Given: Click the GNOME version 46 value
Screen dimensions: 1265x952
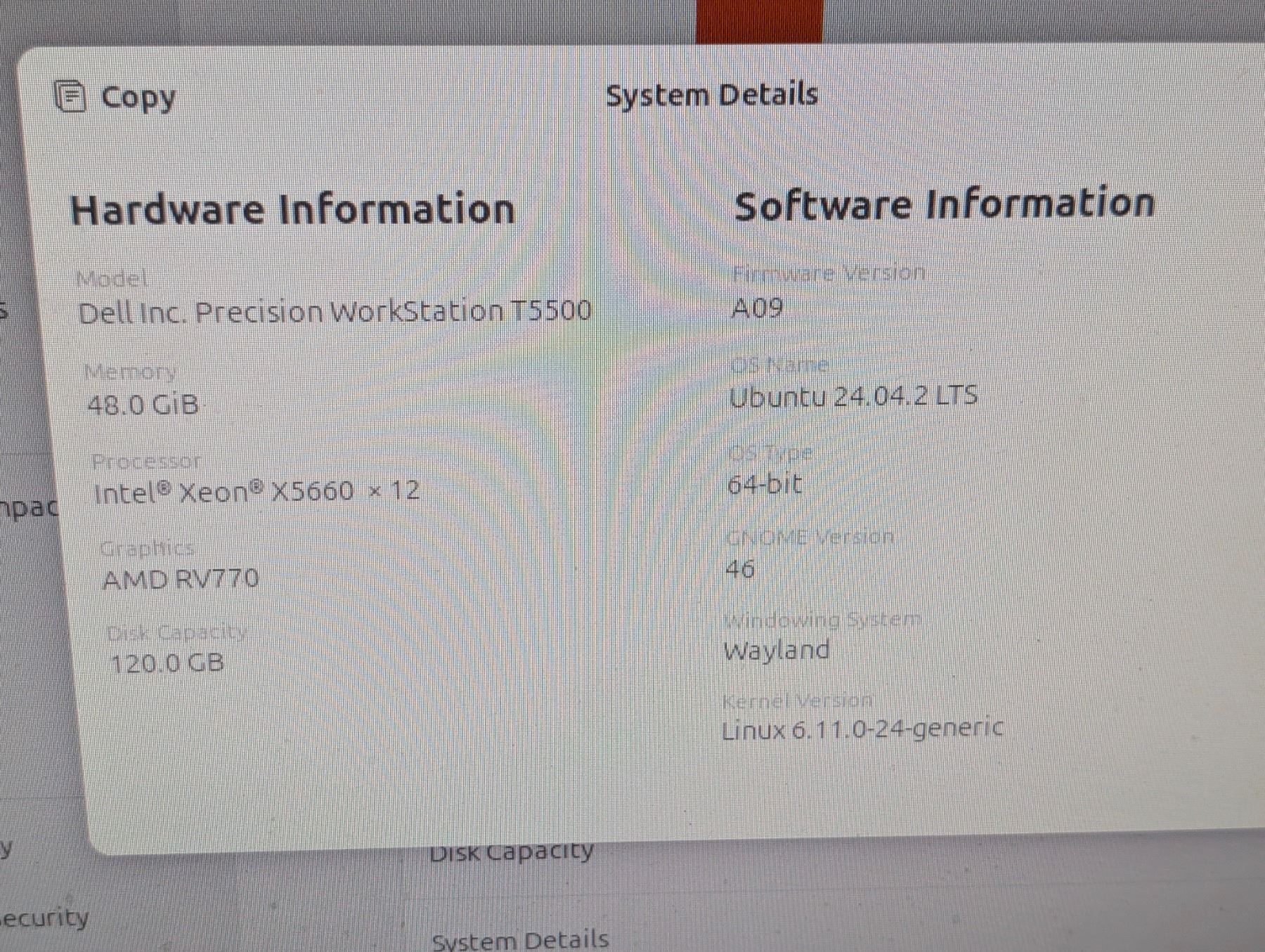Looking at the screenshot, I should [x=741, y=568].
